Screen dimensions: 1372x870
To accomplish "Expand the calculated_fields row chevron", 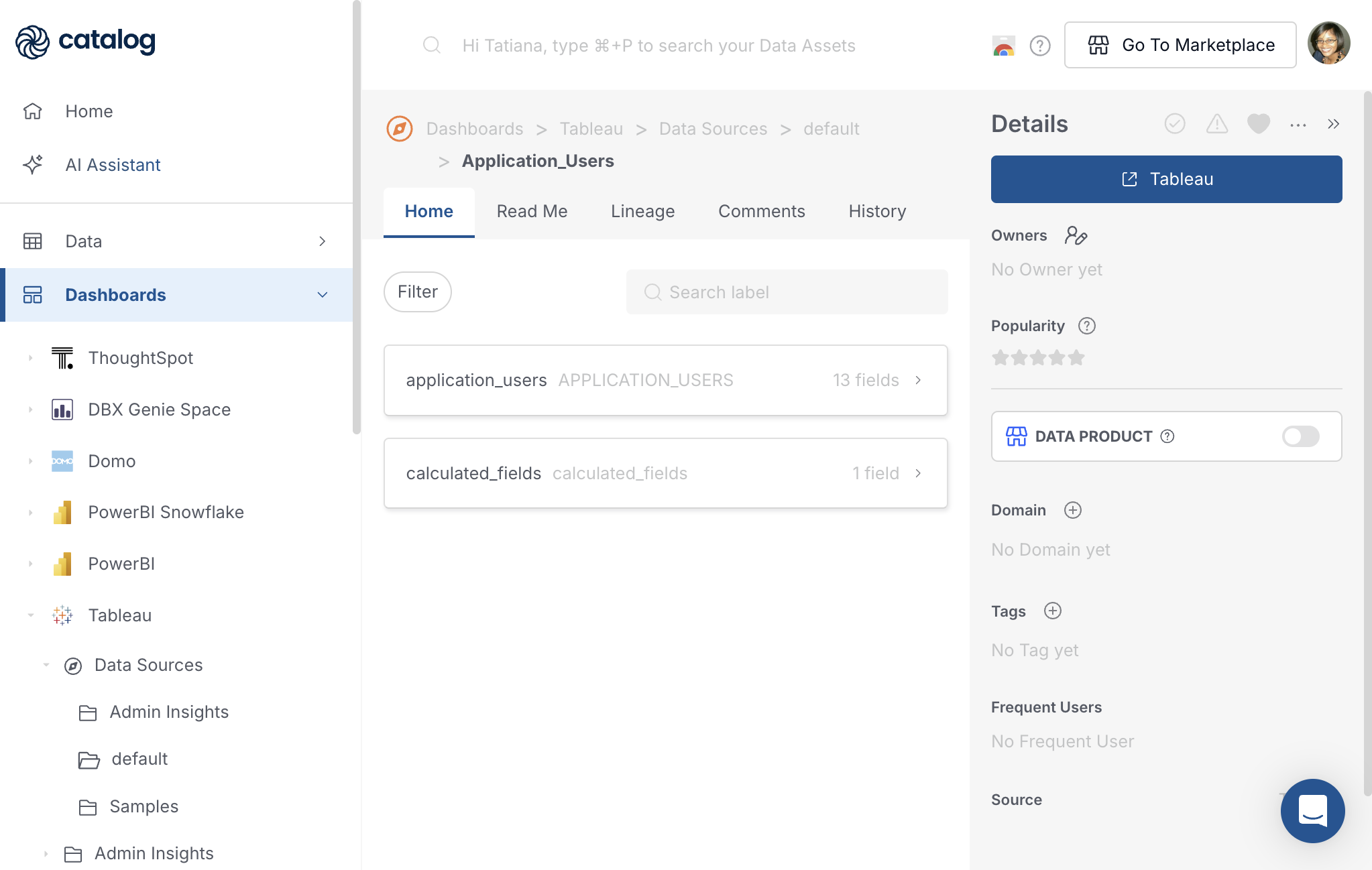I will coord(918,473).
